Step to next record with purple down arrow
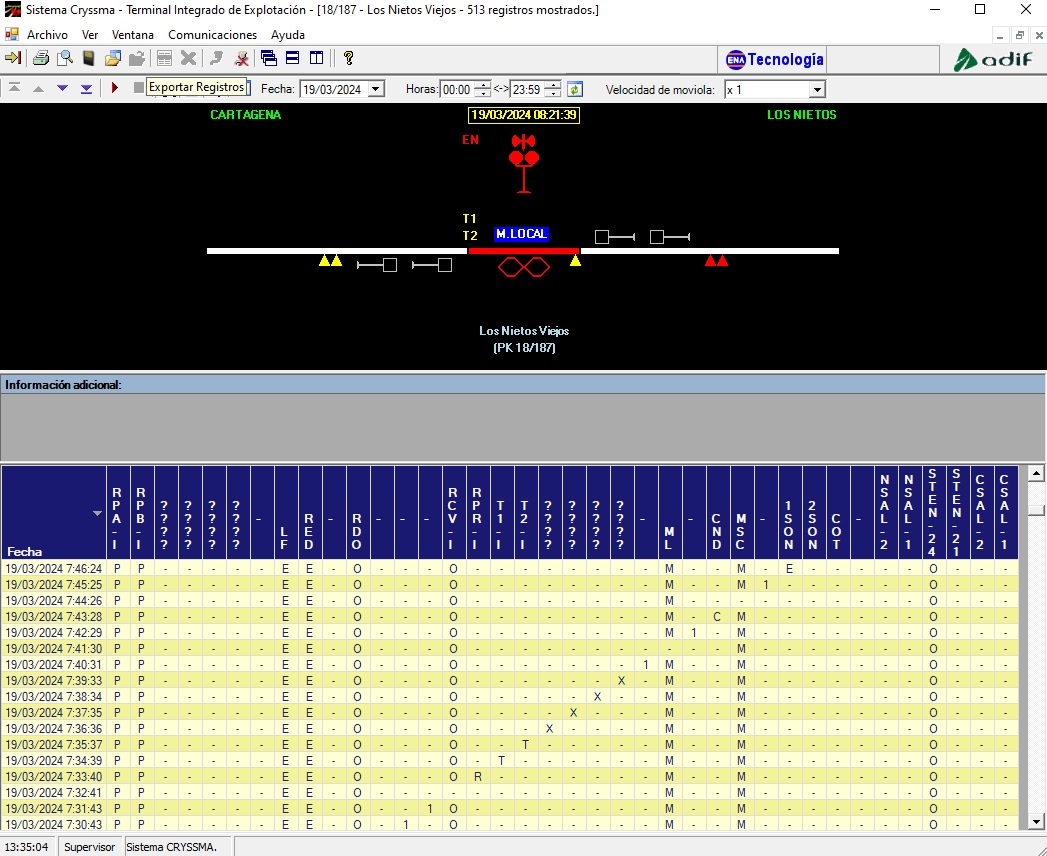Viewport: 1047px width, 856px height. tap(62, 89)
